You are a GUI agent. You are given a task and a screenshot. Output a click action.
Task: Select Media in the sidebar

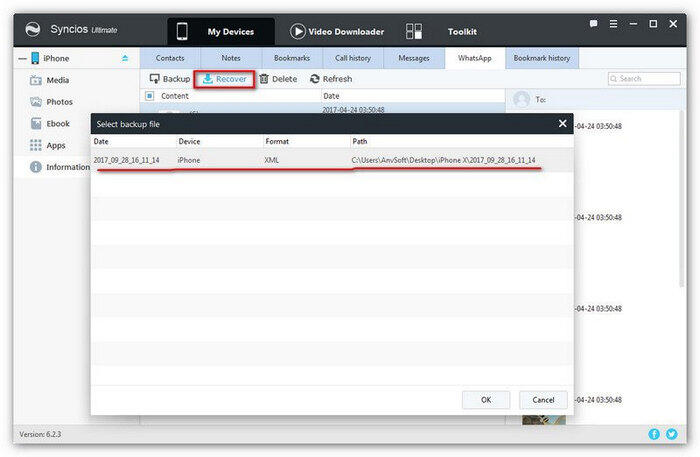point(58,80)
